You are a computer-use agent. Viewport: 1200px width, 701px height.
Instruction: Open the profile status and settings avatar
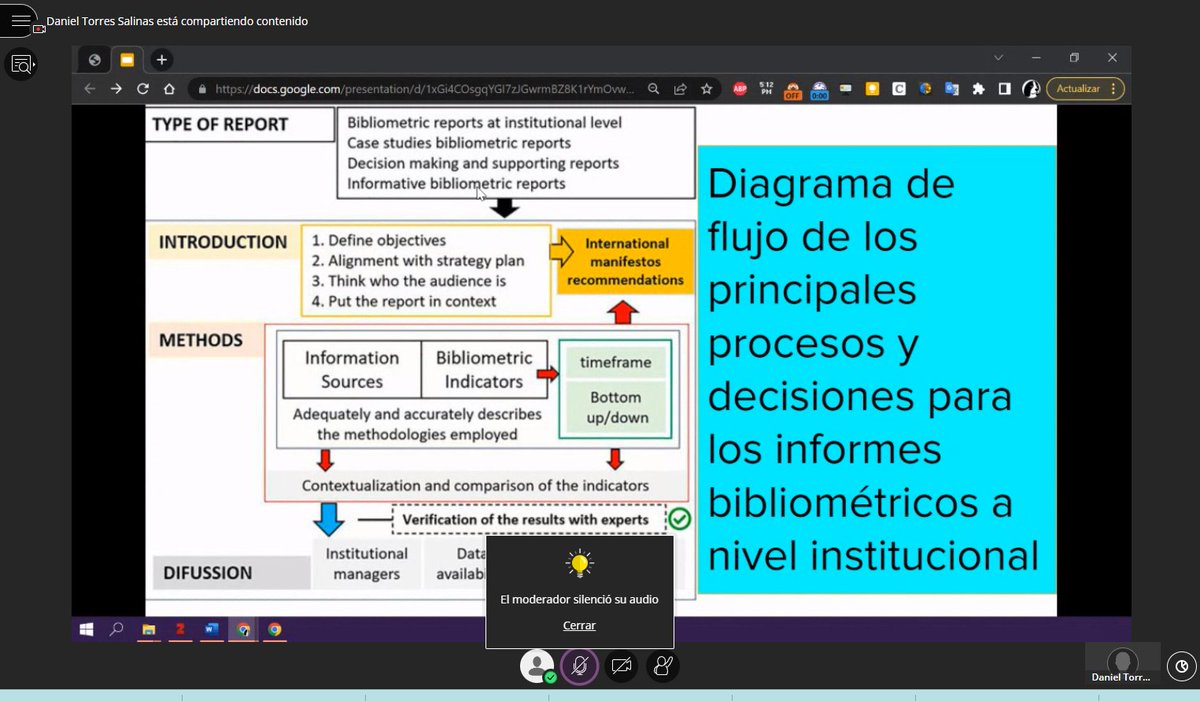click(538, 666)
